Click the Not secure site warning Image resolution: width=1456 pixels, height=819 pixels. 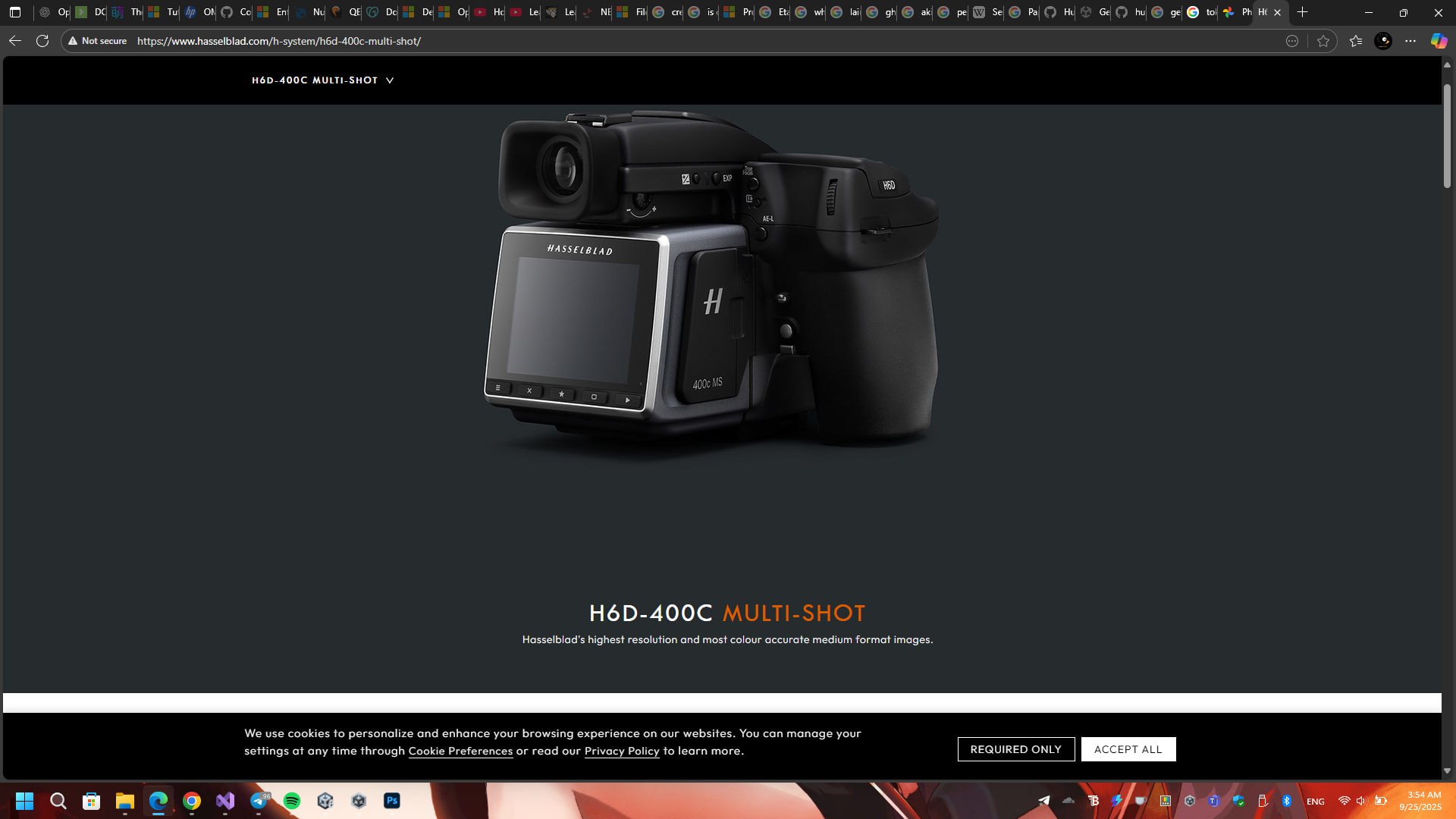tap(98, 41)
